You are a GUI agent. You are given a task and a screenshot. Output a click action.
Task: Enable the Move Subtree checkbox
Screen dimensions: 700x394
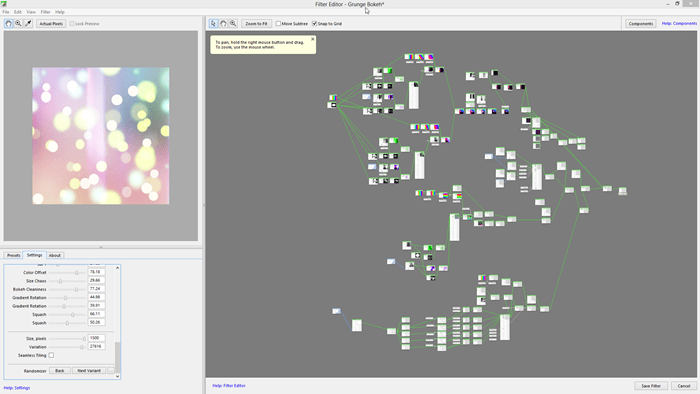coord(278,24)
